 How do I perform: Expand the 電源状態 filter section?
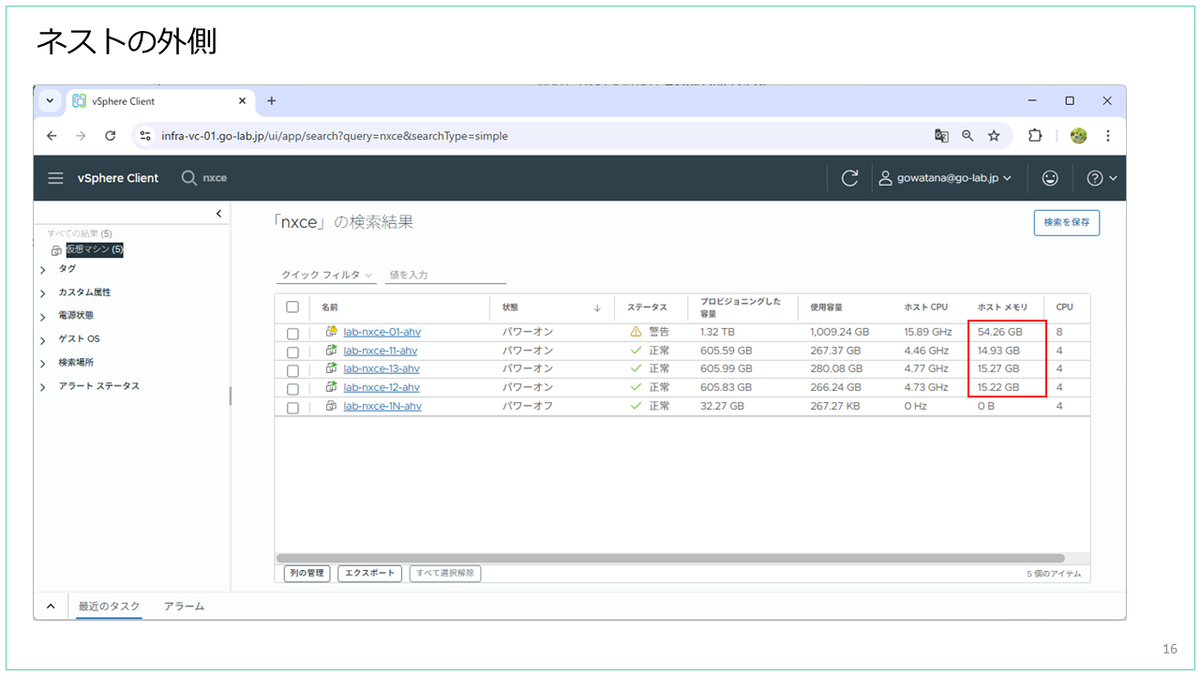coord(42,316)
